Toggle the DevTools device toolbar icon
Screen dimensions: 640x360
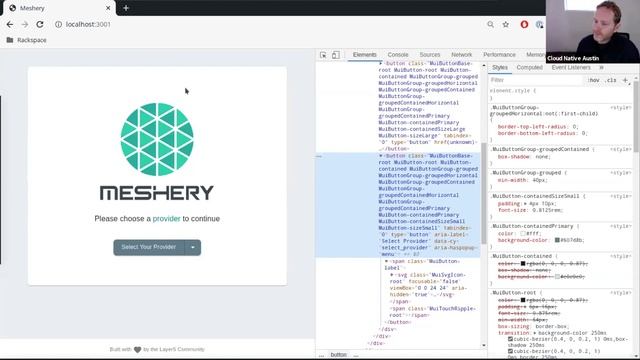[336, 55]
